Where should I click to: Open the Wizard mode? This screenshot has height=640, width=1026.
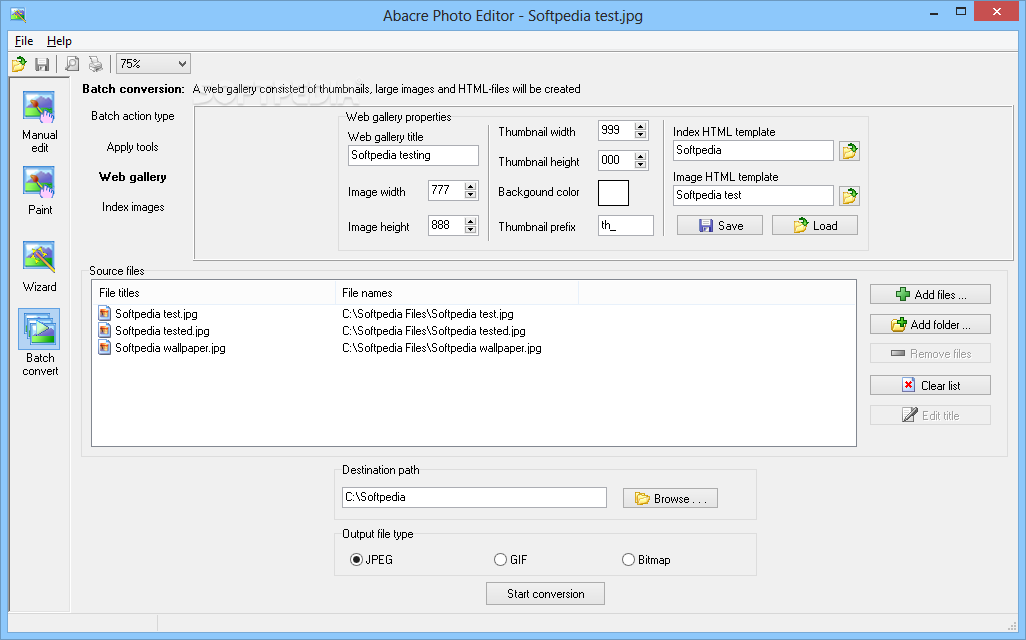click(39, 266)
